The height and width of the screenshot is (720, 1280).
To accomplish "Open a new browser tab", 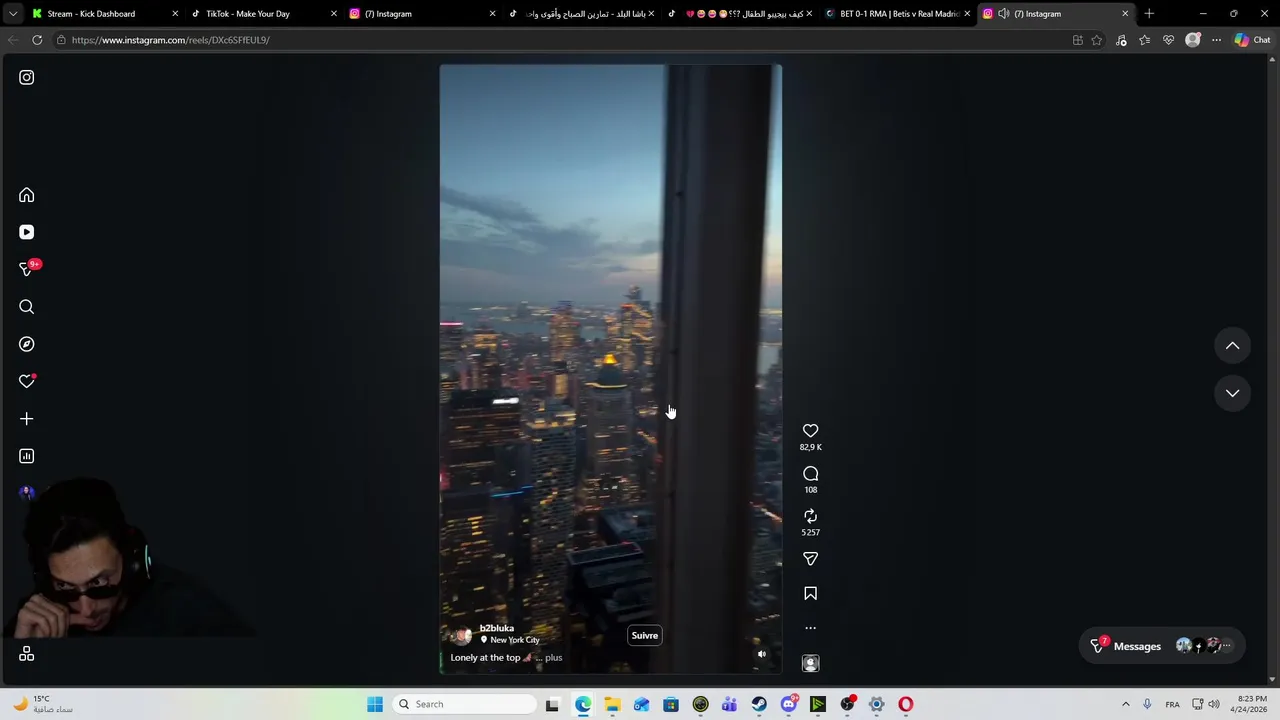I will 1149,14.
